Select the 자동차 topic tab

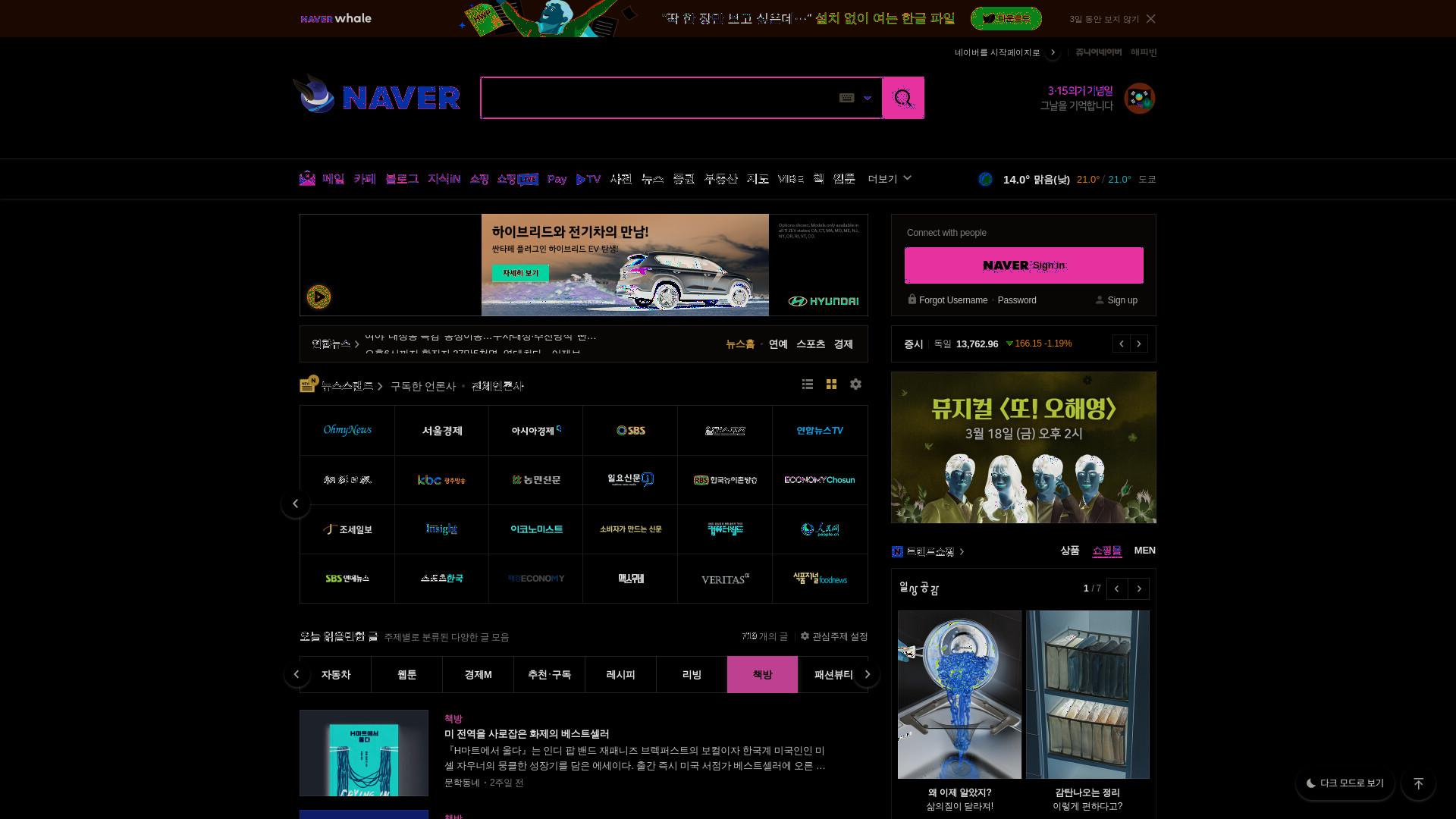335,674
